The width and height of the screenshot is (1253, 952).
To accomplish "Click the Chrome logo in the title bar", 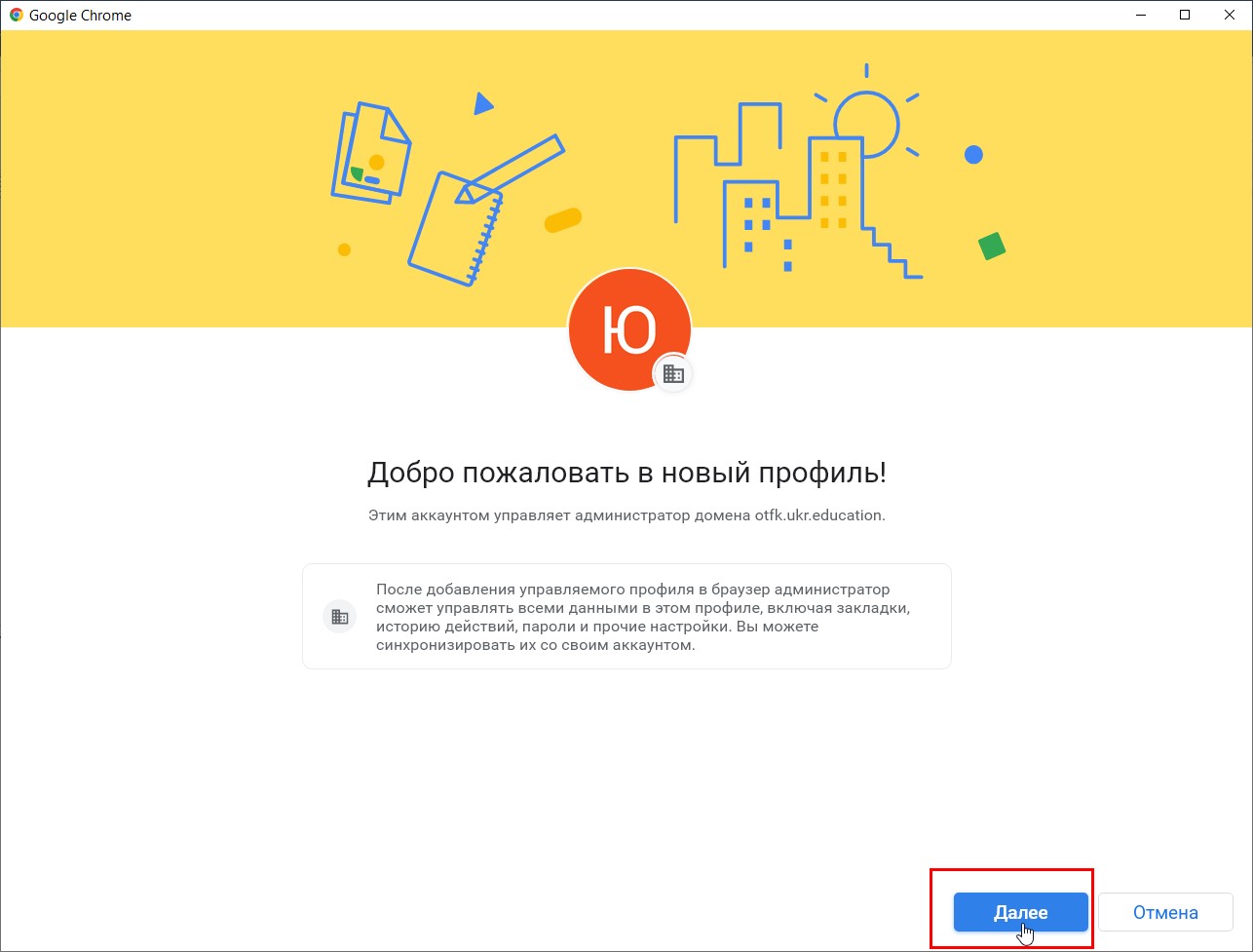I will click(x=16, y=15).
